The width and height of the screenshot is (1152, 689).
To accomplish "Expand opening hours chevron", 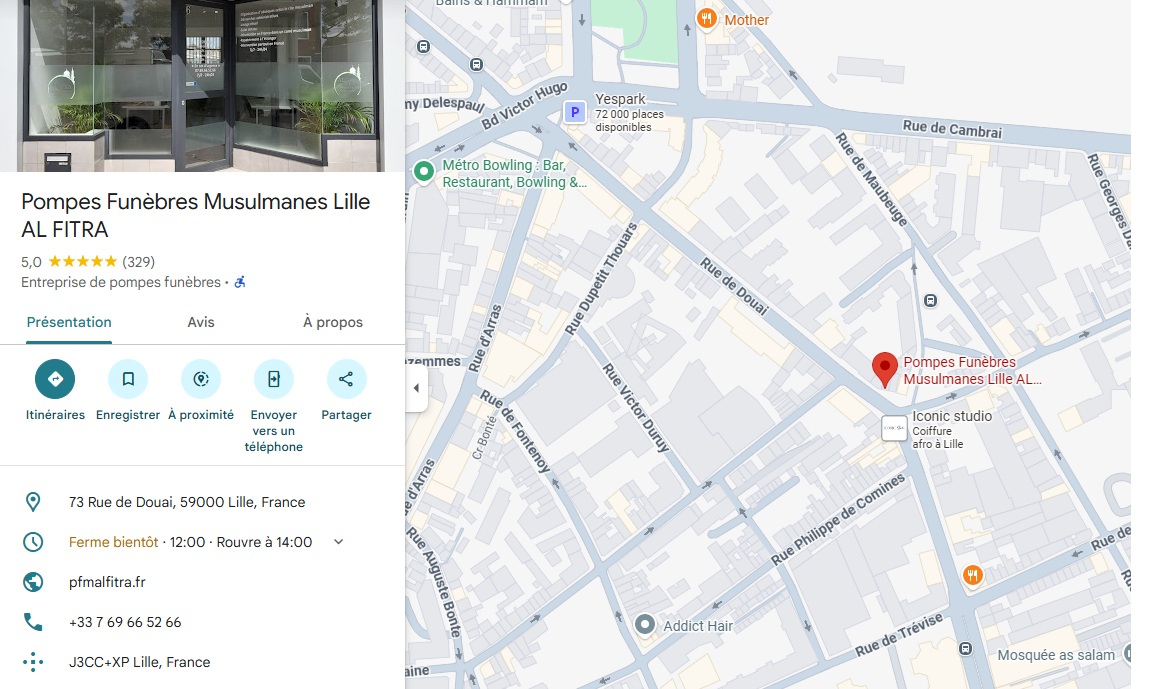I will [338, 542].
